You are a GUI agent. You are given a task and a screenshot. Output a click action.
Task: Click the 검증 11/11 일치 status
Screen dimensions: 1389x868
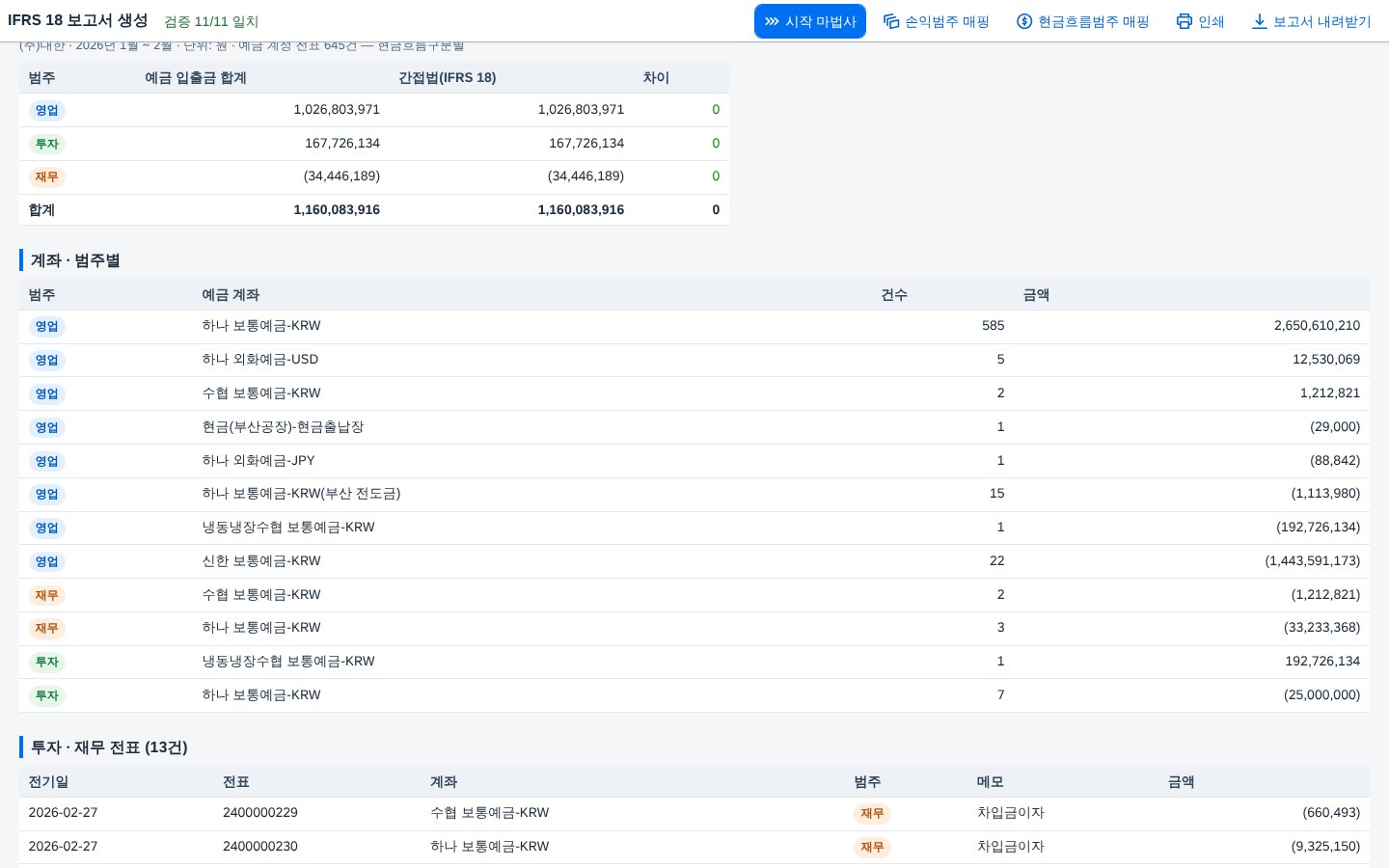pos(211,21)
